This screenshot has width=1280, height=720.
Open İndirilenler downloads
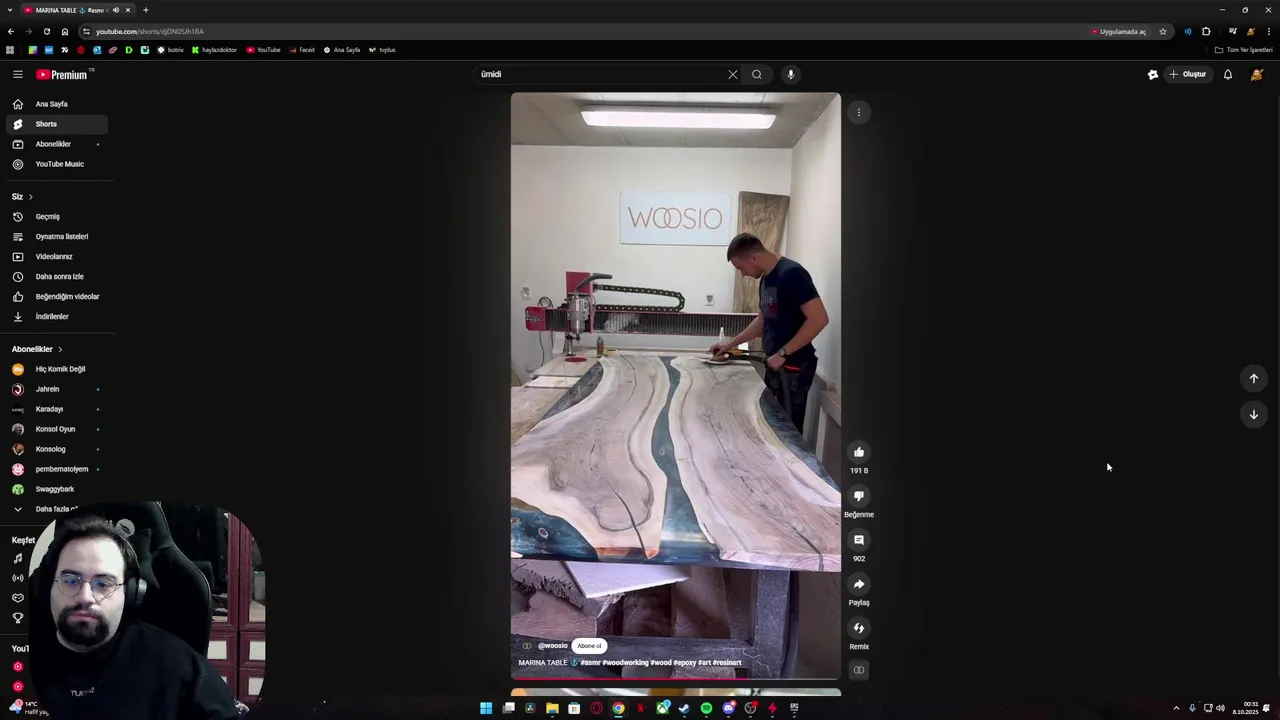coord(56,316)
